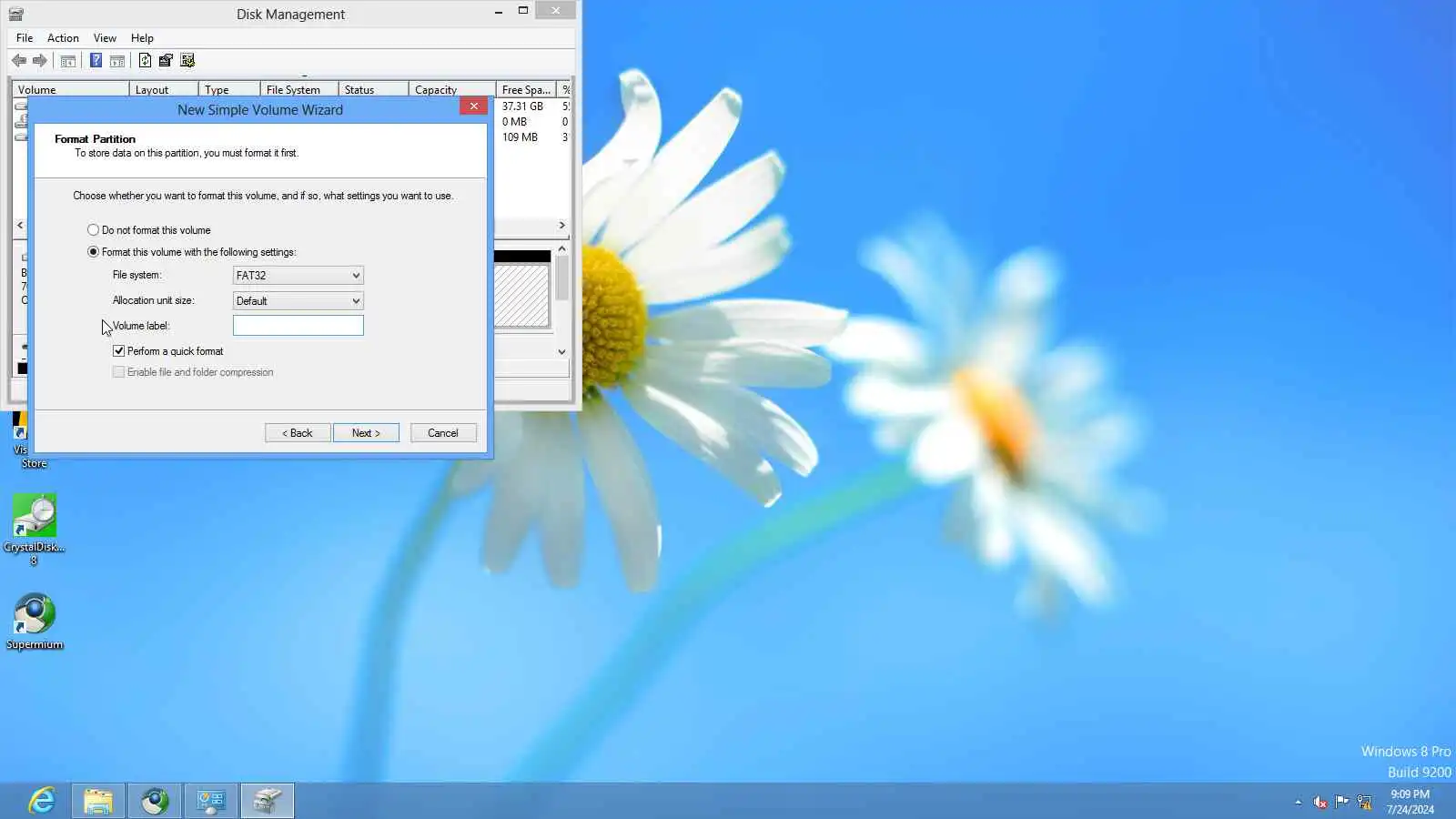Click the disk pane vertical scrollbar thumb
Image resolution: width=1456 pixels, height=819 pixels.
(x=561, y=278)
